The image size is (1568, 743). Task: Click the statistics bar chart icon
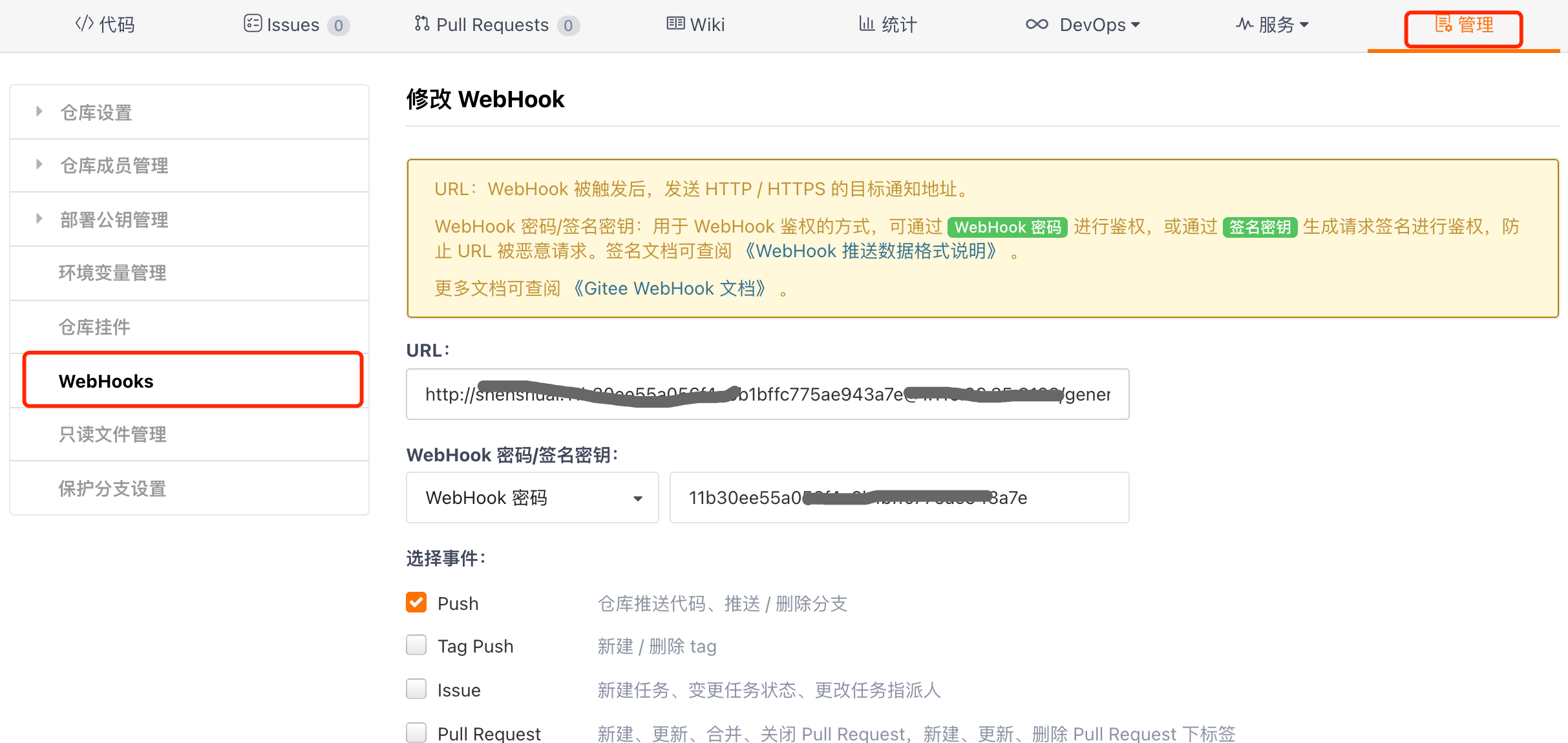[x=866, y=24]
